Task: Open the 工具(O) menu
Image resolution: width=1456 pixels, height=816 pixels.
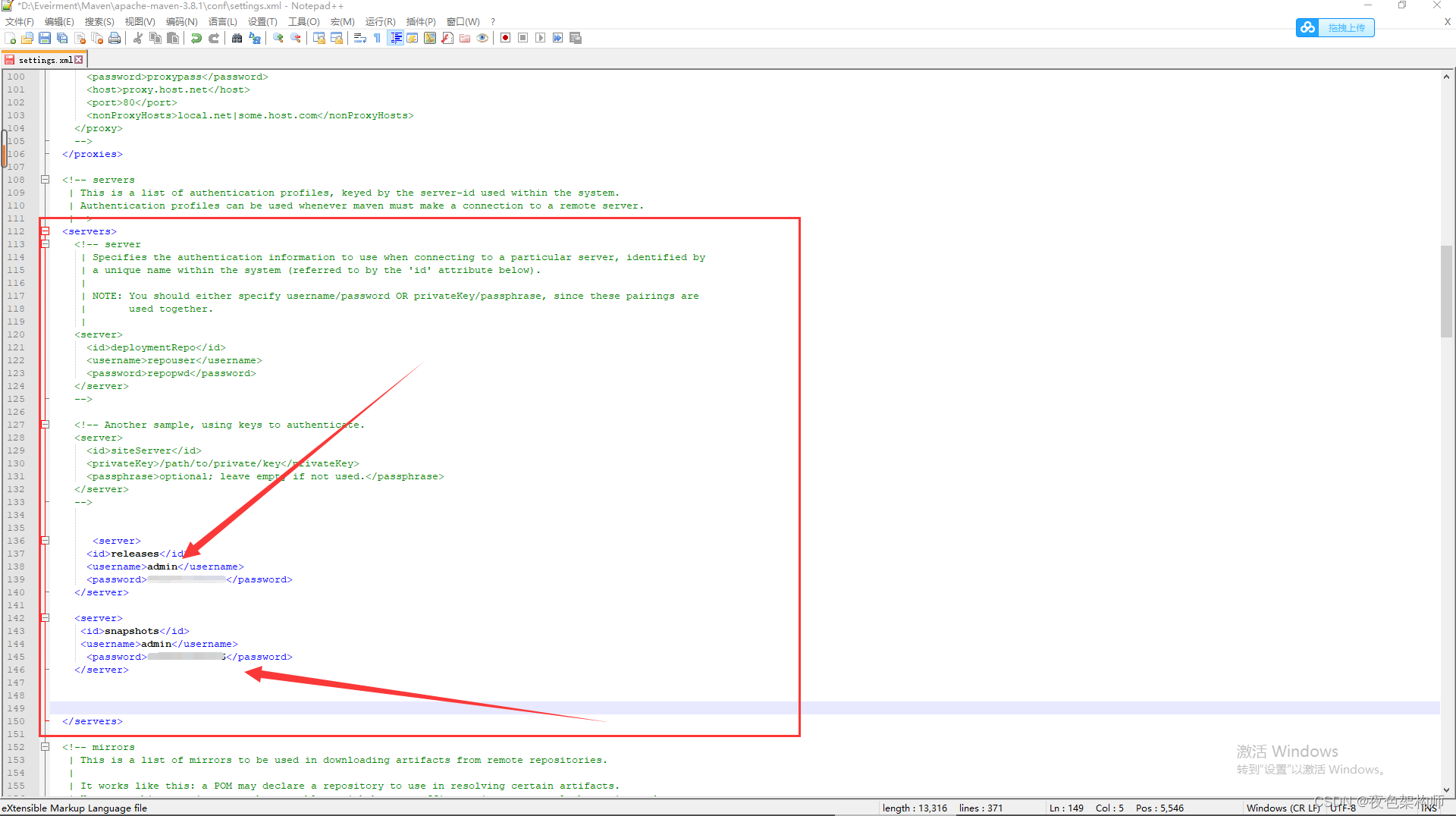Action: point(304,22)
